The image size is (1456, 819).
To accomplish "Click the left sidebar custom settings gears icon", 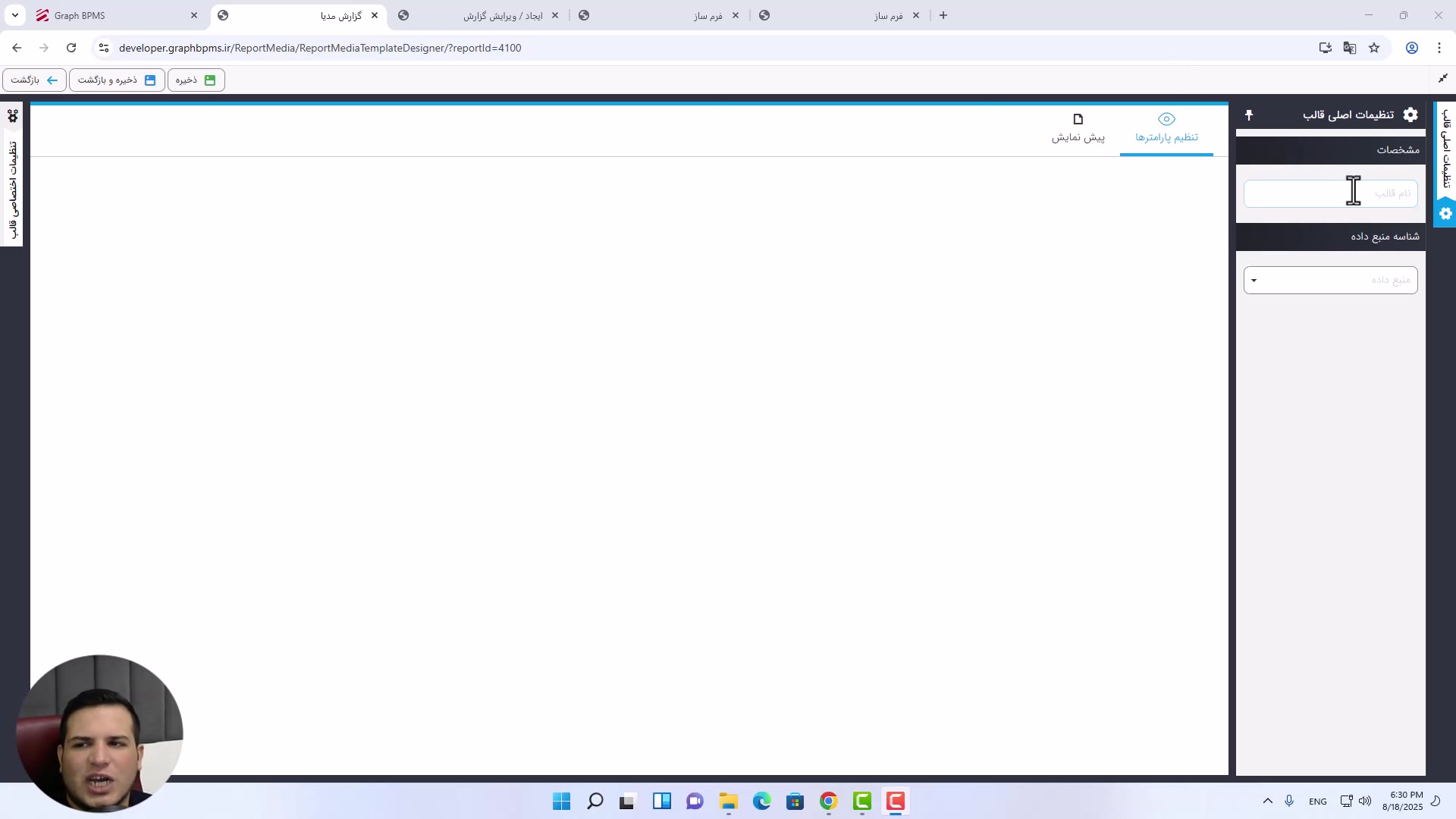I will point(13,116).
